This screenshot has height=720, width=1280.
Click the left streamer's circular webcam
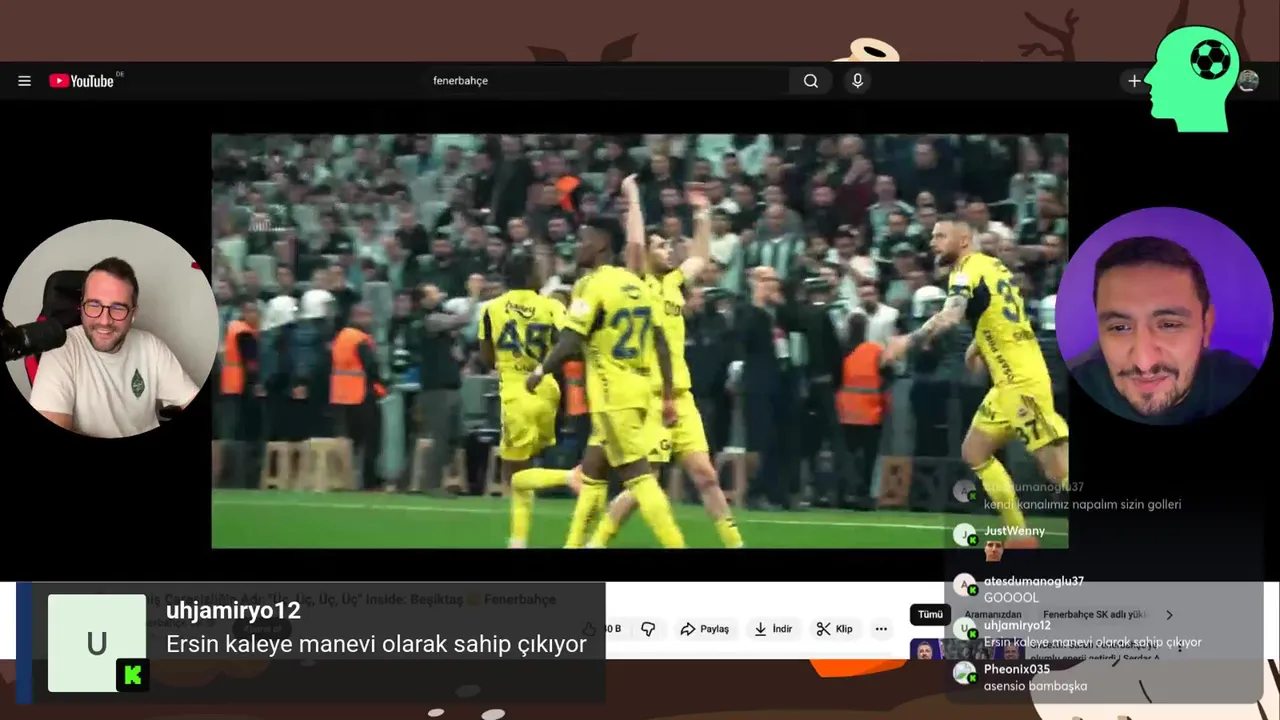[x=109, y=329]
